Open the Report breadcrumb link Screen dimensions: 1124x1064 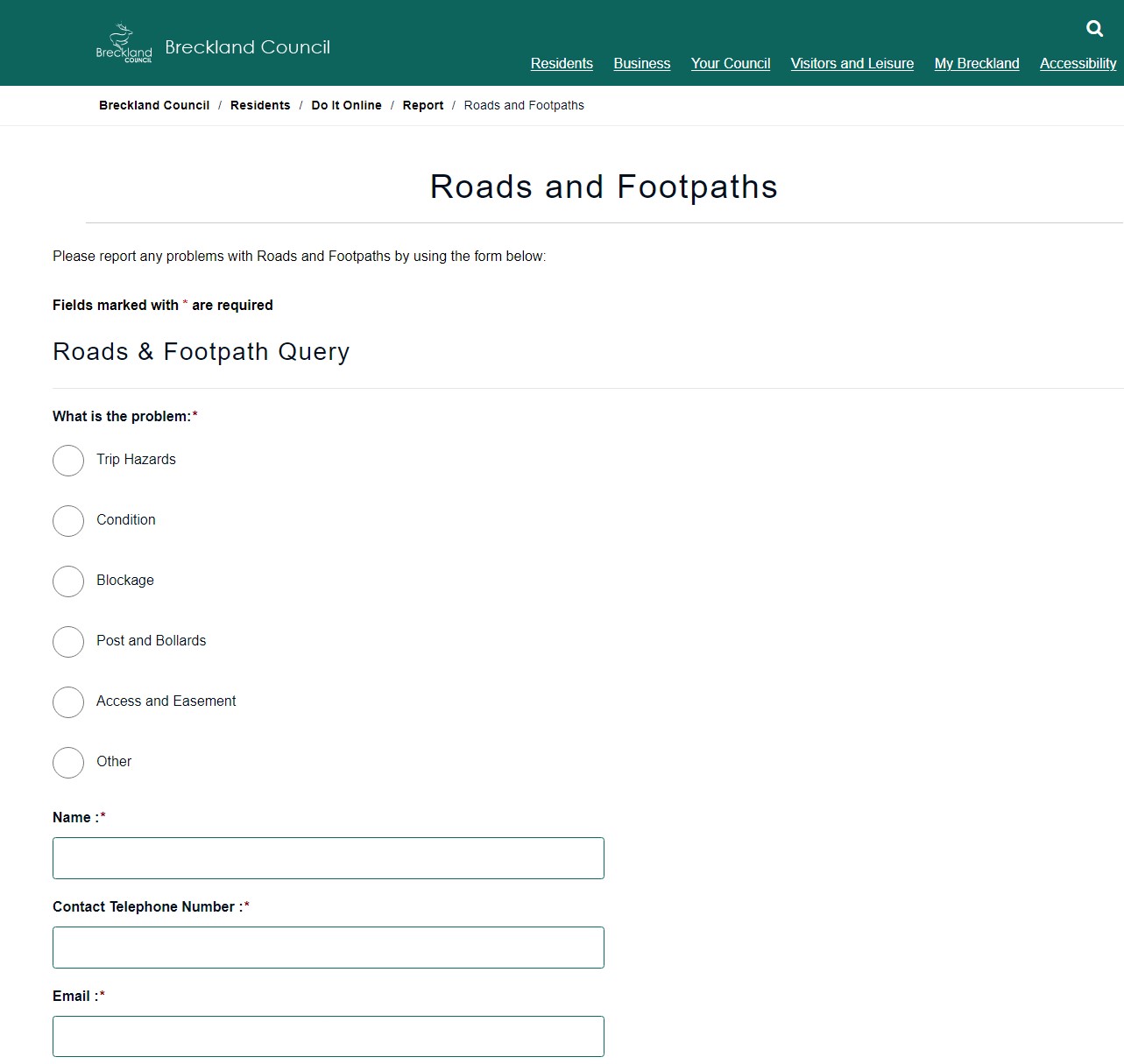423,105
